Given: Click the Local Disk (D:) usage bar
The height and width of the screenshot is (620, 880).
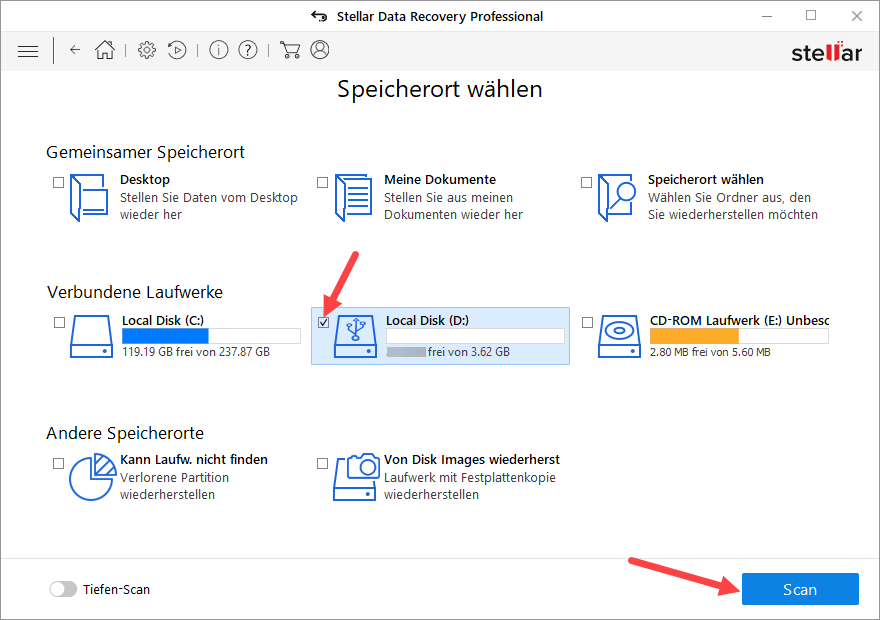Looking at the screenshot, I should tap(475, 336).
